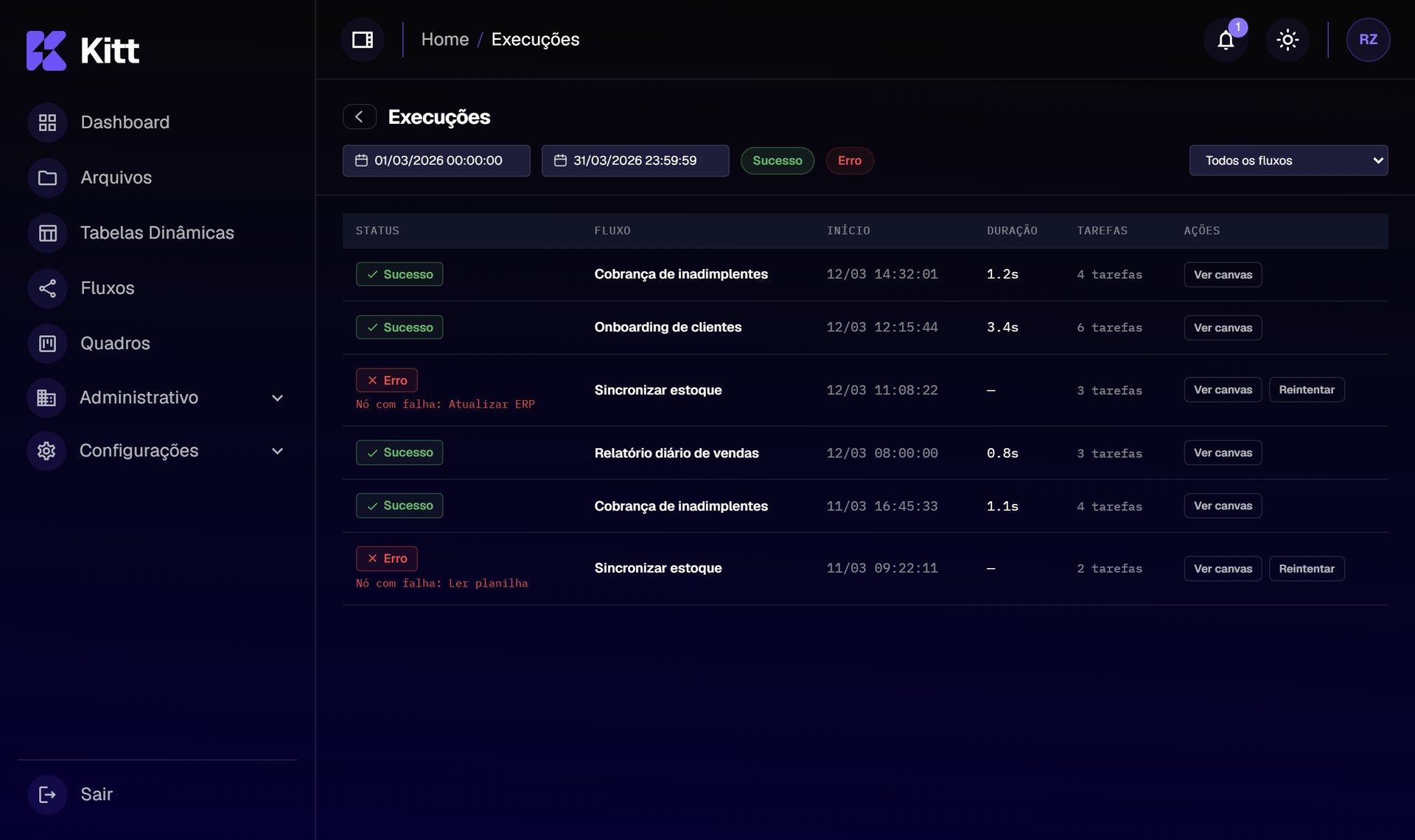This screenshot has height=840, width=1415.
Task: Click 'Nó com falha: Ler planilha' message
Action: coord(442,584)
